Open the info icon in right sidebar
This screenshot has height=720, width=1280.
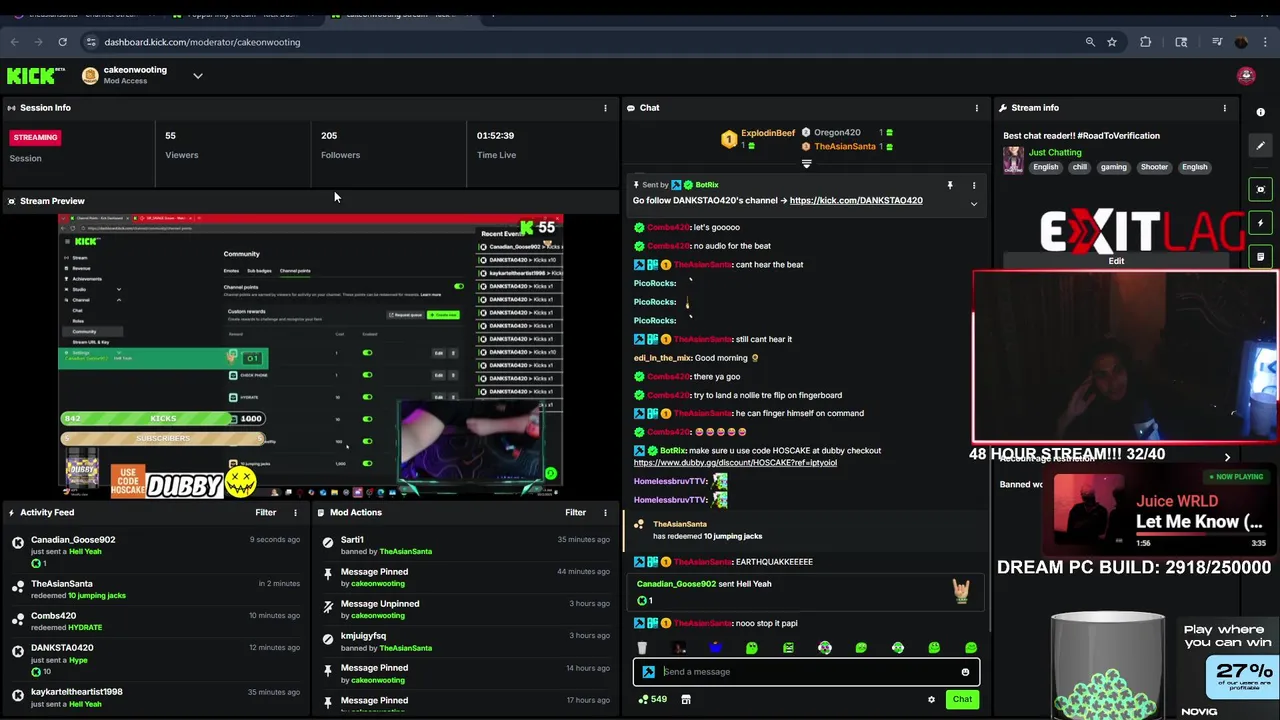click(x=1260, y=112)
